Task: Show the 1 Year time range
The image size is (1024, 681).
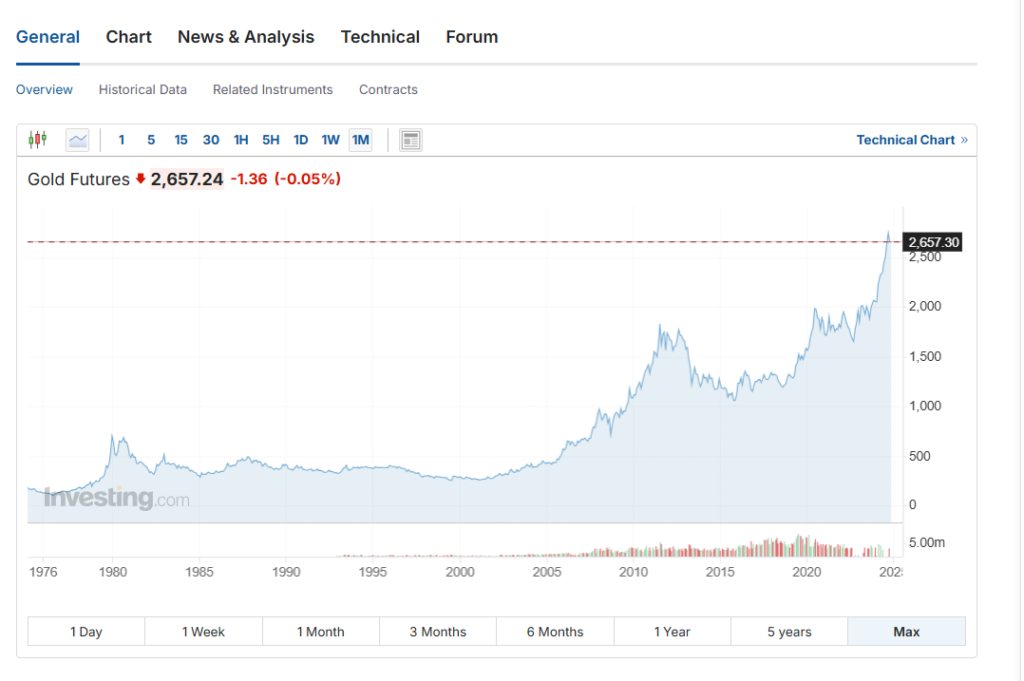Action: click(x=672, y=631)
